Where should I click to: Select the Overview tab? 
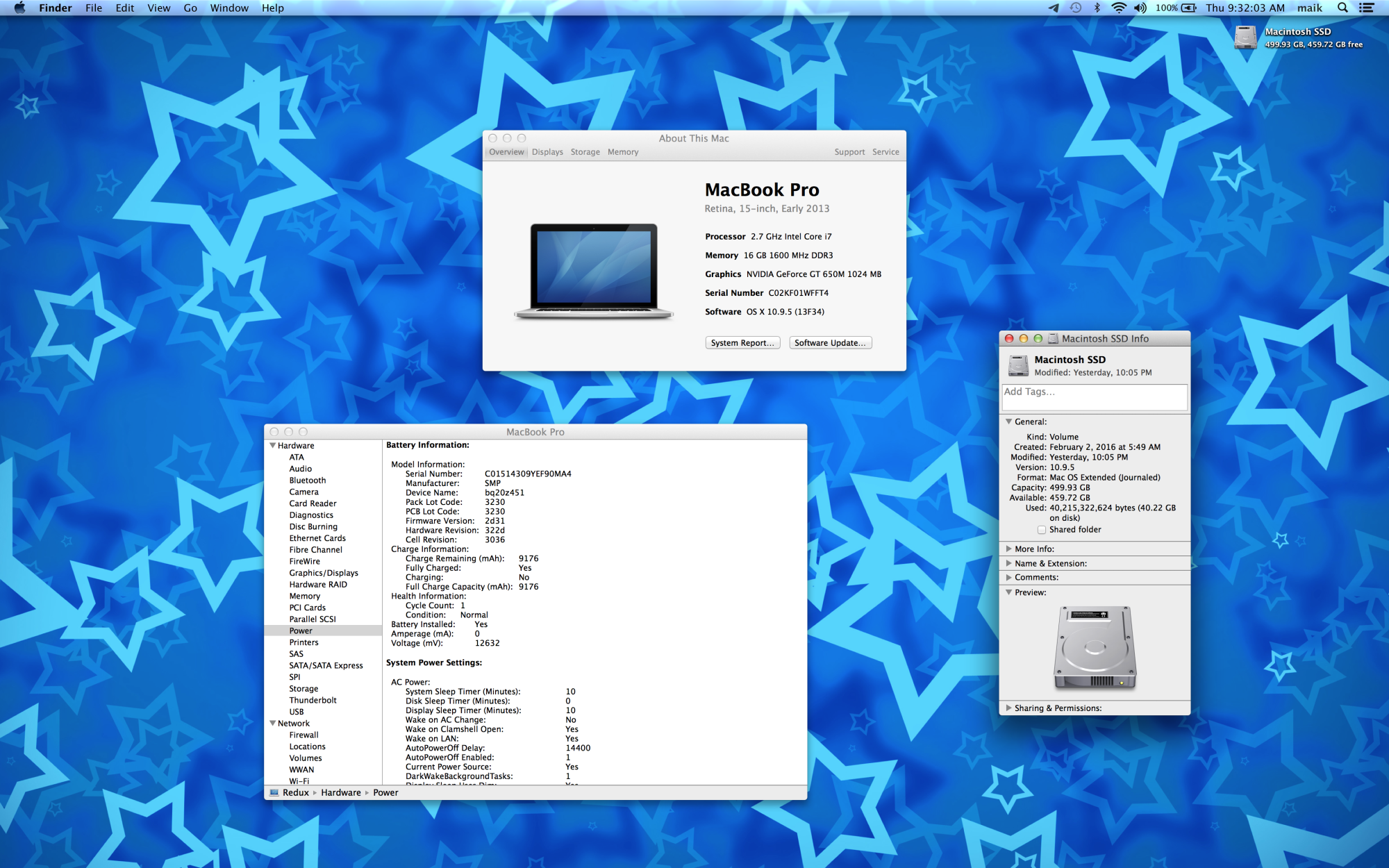506,152
